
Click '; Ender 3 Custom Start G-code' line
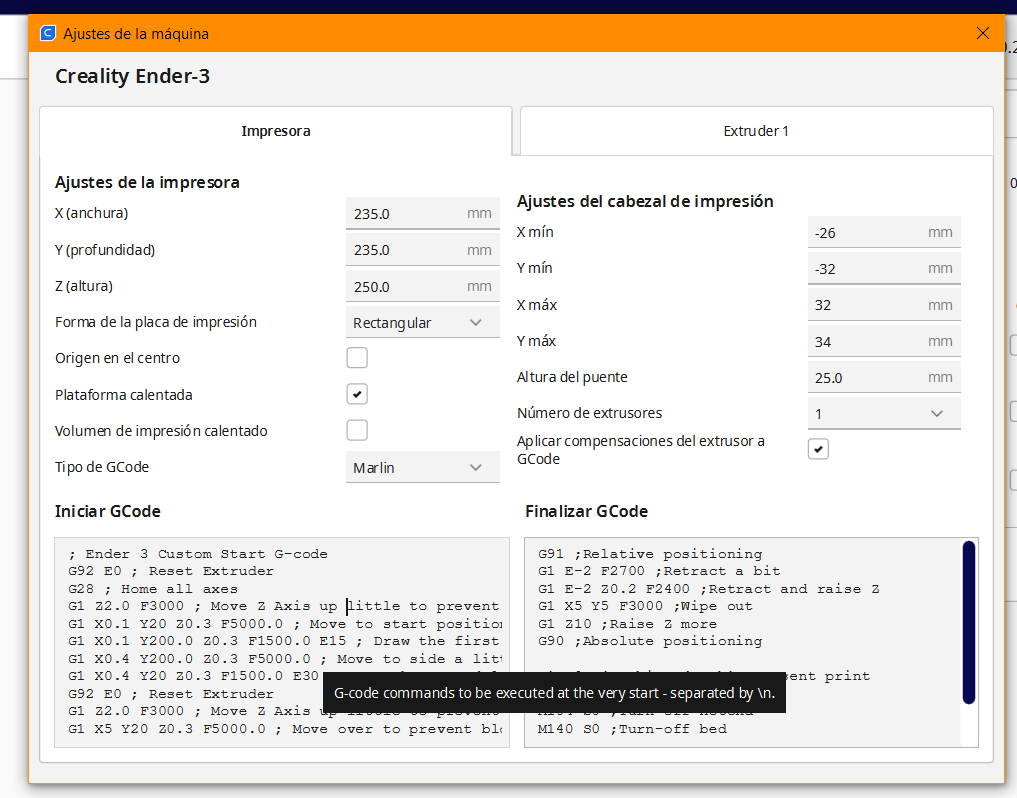click(198, 554)
